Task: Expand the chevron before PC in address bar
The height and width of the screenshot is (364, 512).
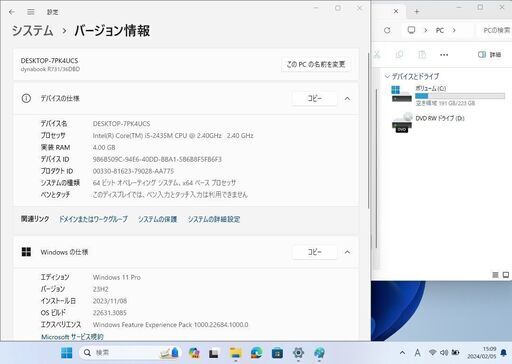Action: click(425, 30)
